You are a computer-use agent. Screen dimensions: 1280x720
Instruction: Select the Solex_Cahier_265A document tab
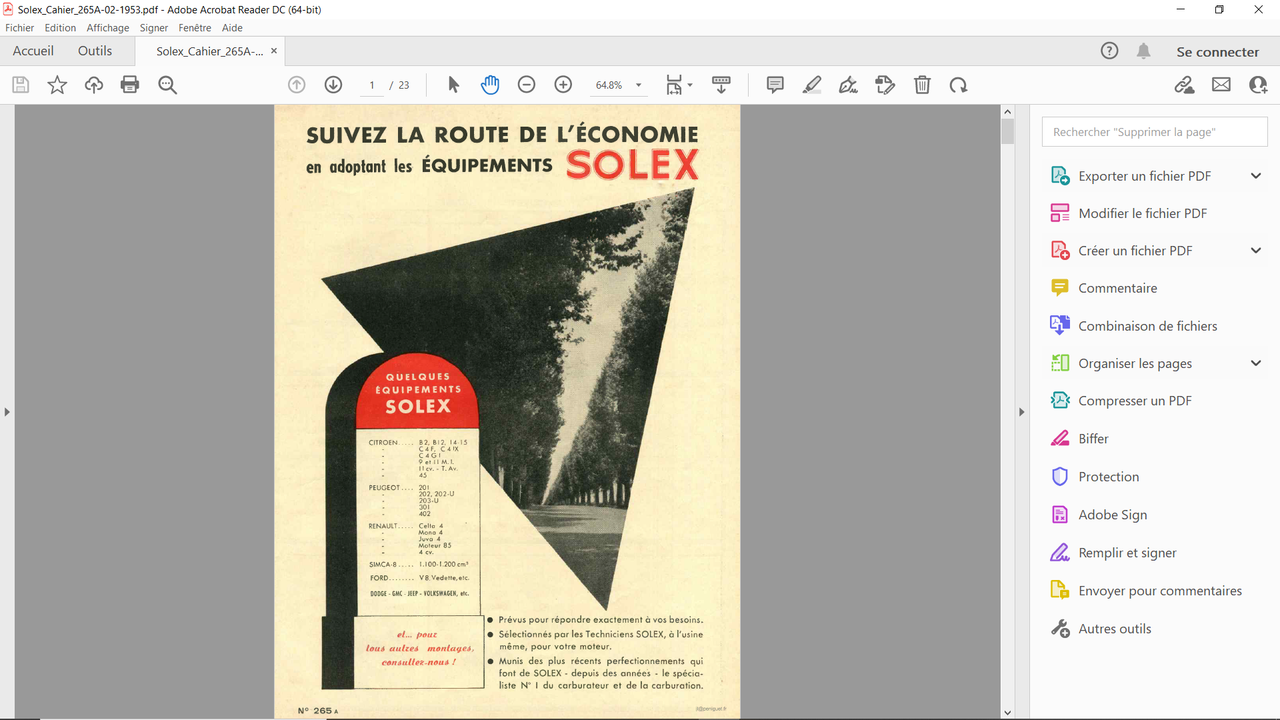tap(210, 51)
